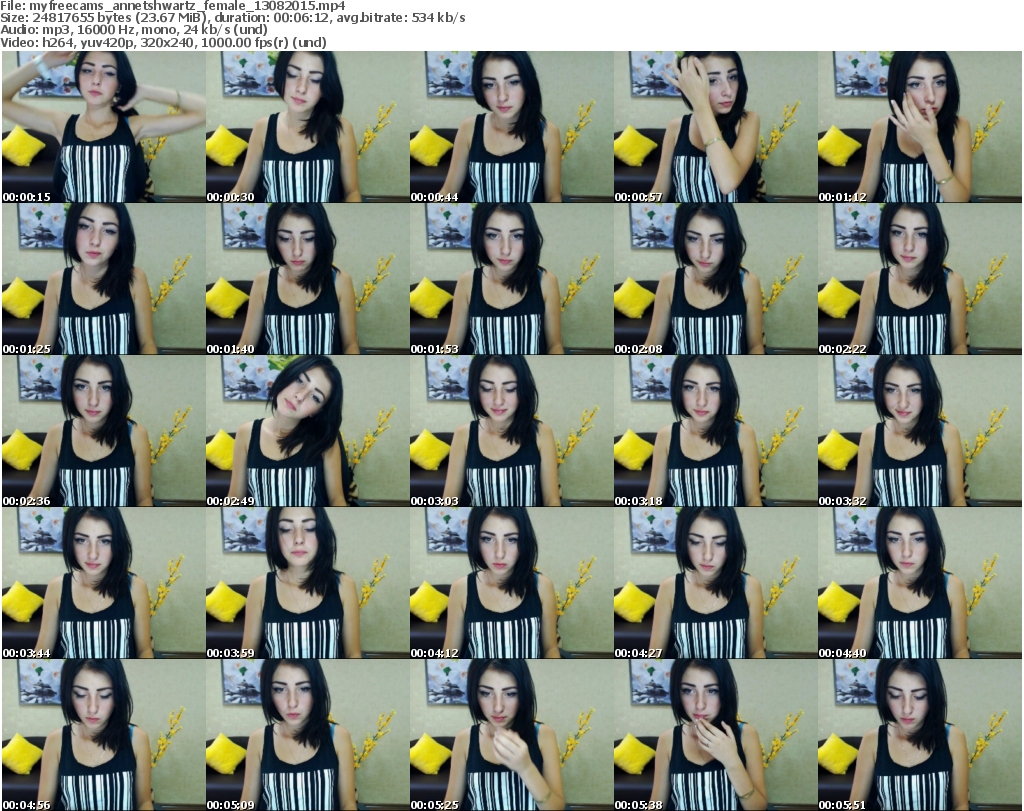Click the File name line in header

click(x=173, y=6)
